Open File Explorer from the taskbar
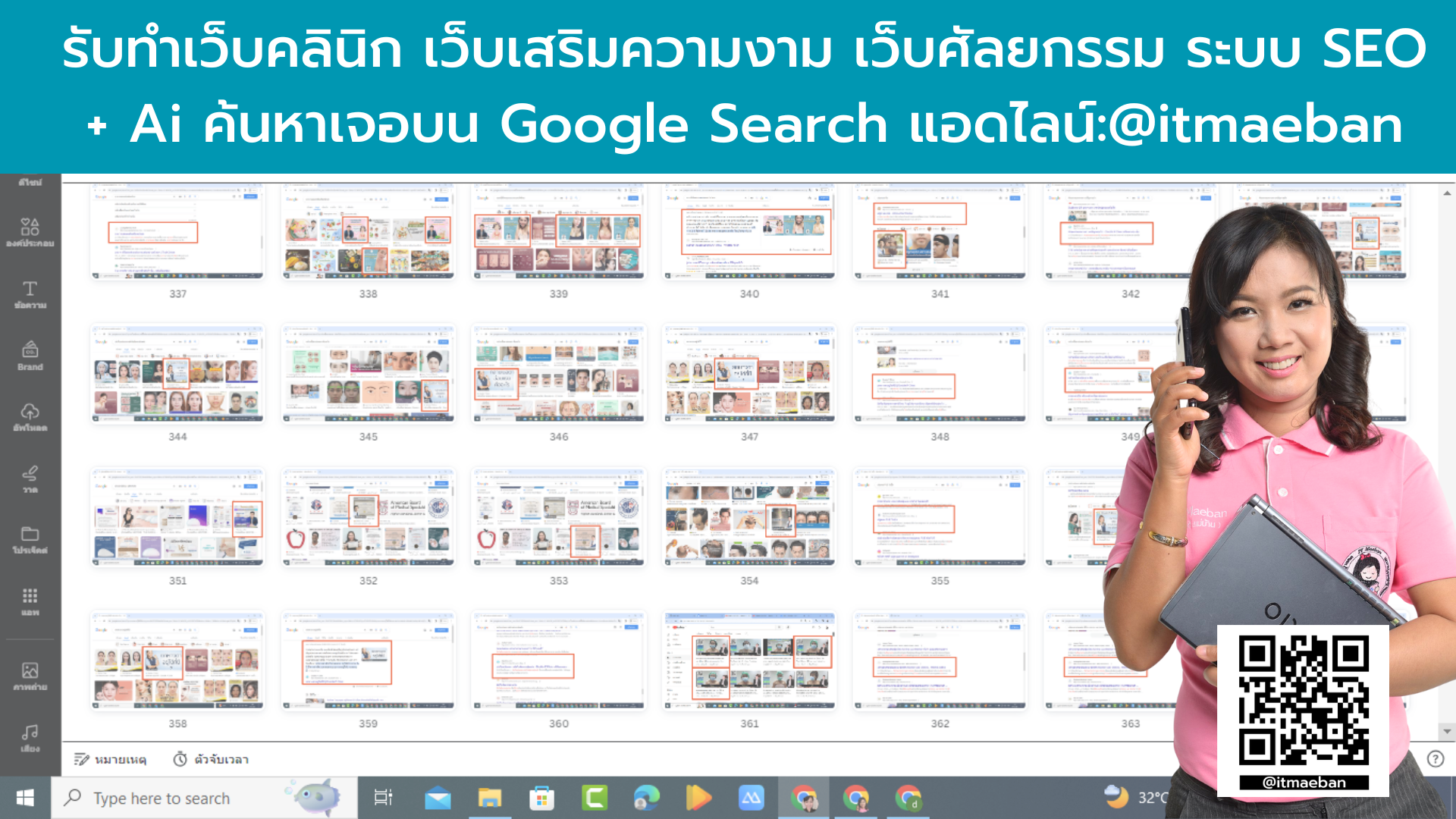Image resolution: width=1456 pixels, height=819 pixels. [x=489, y=797]
